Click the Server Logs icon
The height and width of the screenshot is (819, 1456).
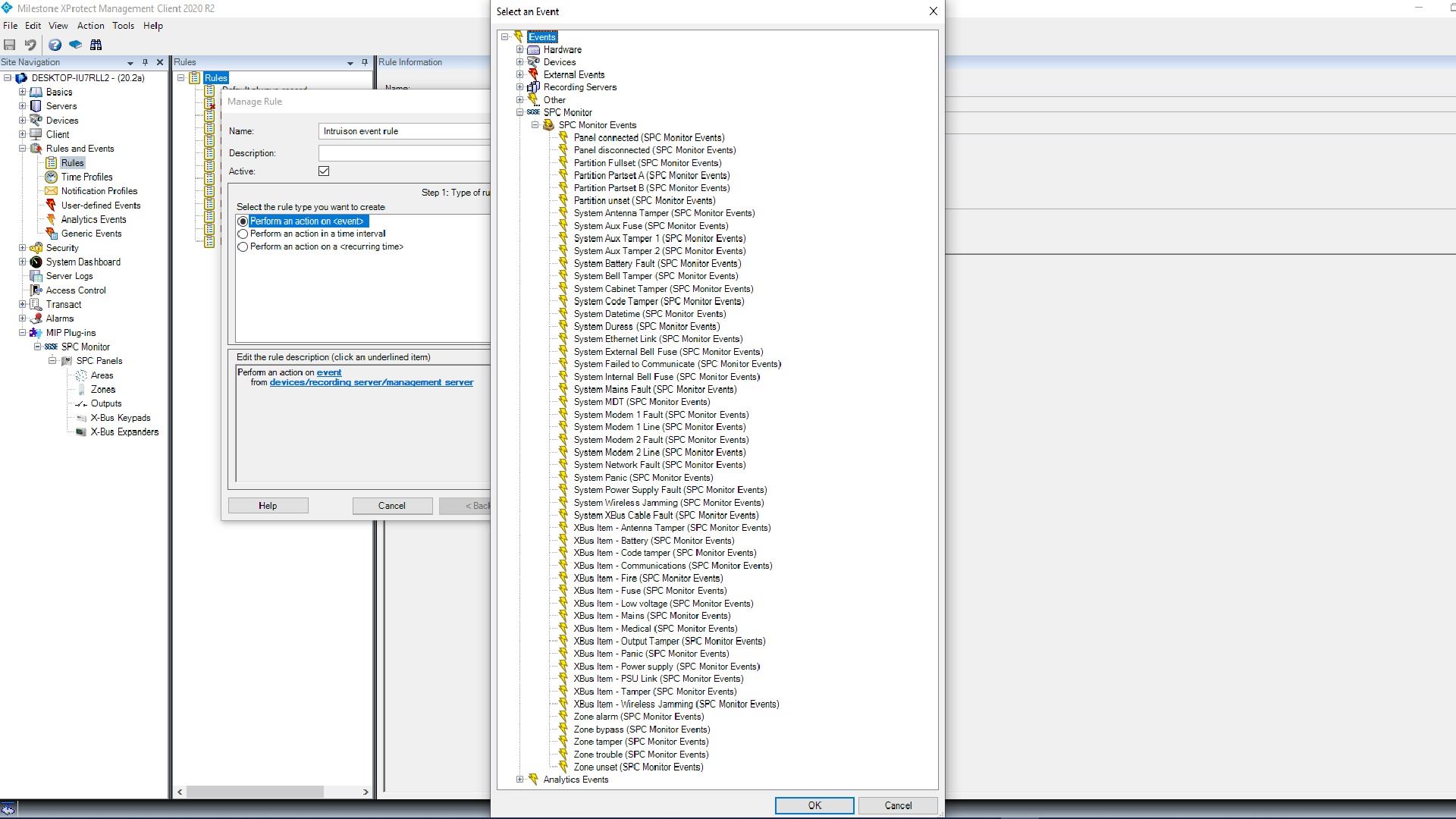coord(36,276)
